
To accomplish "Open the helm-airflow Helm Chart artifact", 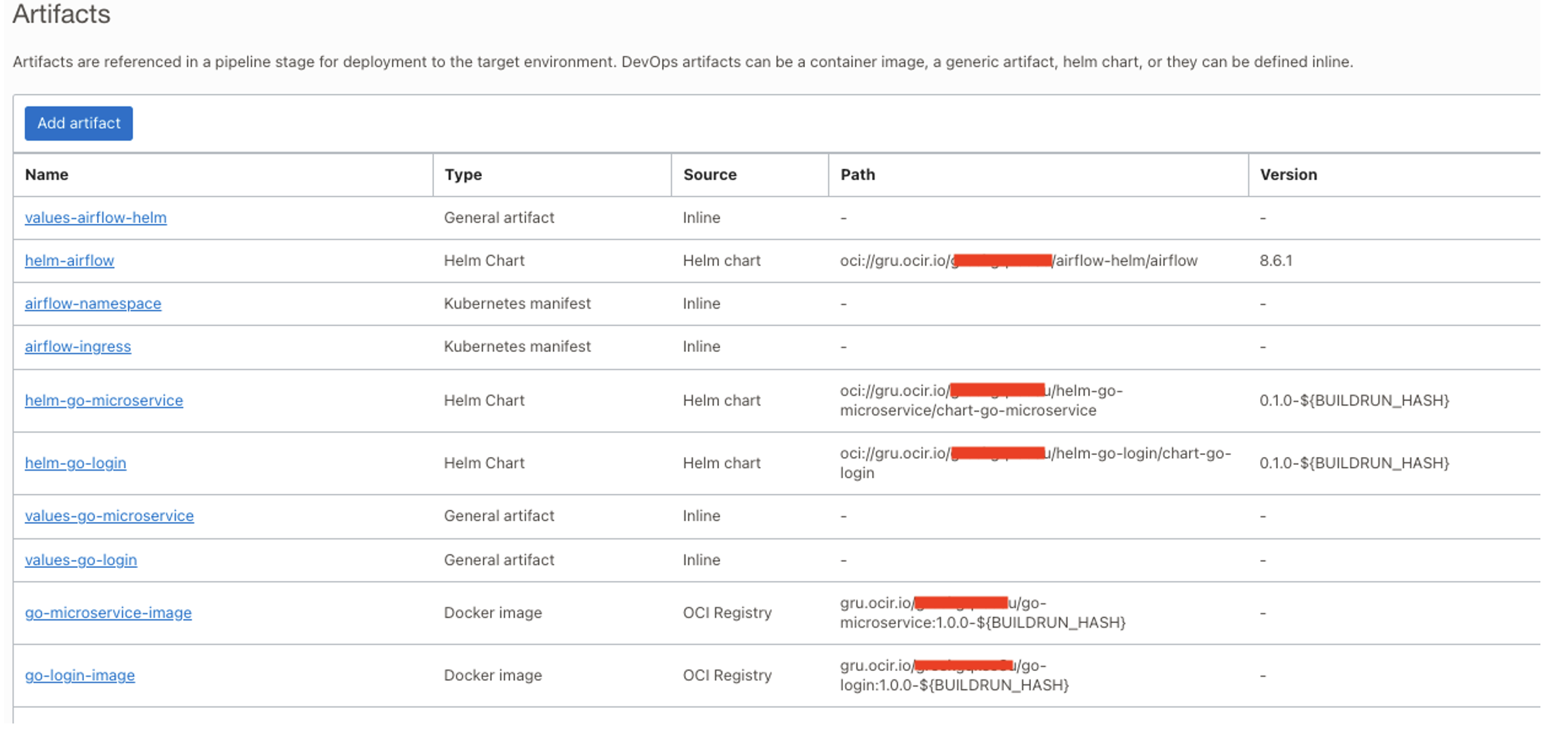I will [68, 260].
